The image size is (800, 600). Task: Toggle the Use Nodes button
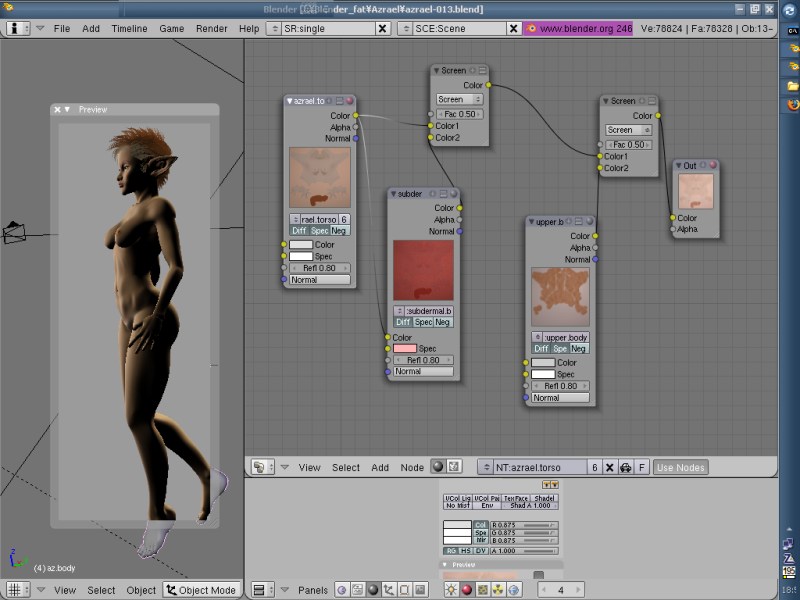pos(681,467)
